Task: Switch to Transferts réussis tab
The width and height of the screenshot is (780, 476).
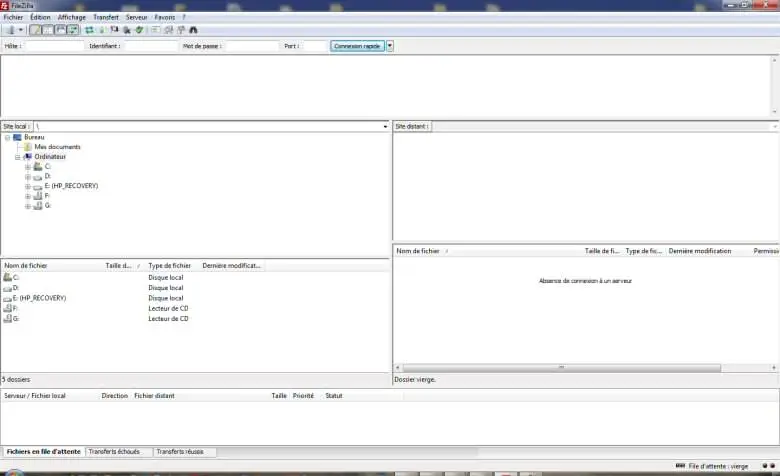Action: (180, 452)
